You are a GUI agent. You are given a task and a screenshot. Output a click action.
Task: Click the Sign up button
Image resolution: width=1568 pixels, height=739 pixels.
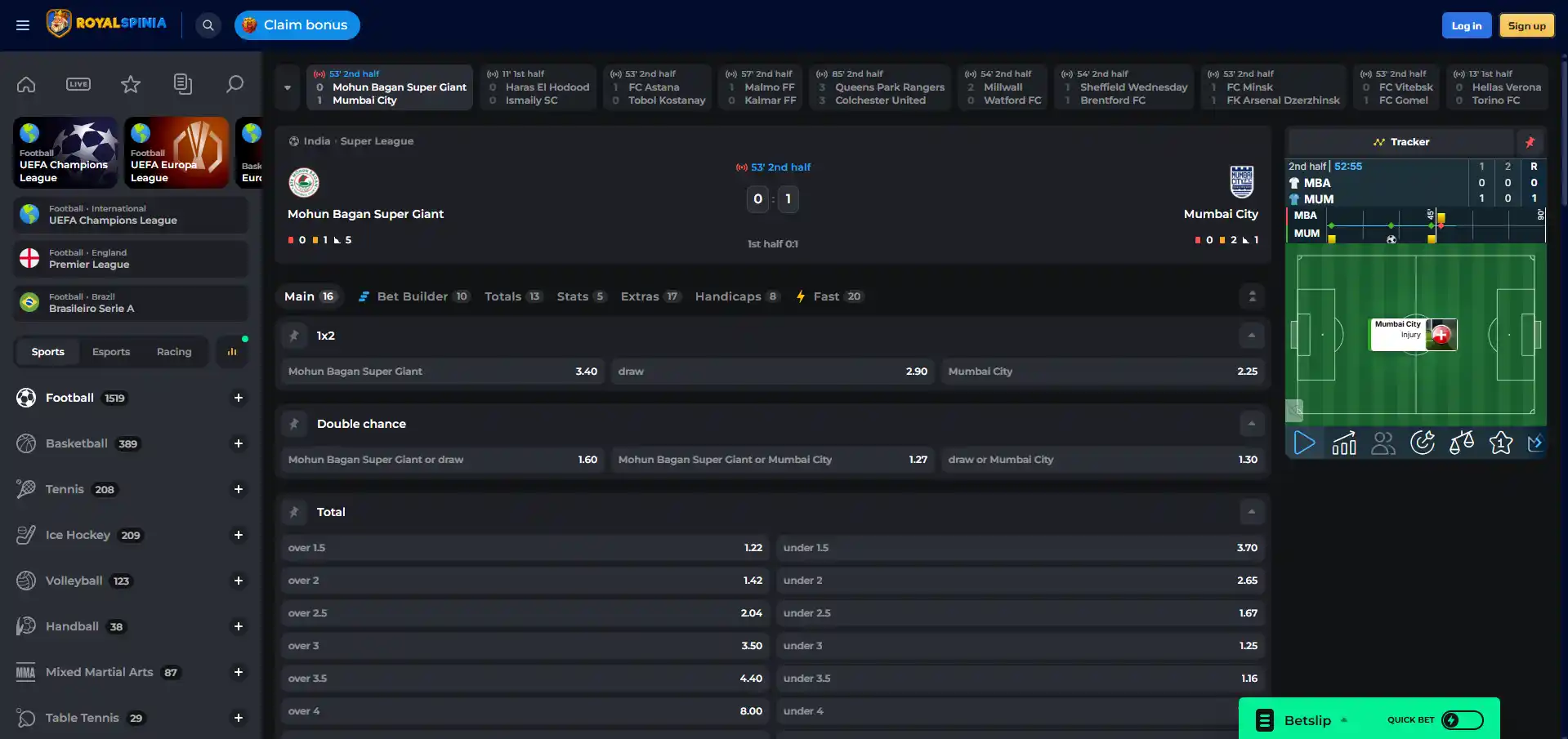click(1527, 25)
